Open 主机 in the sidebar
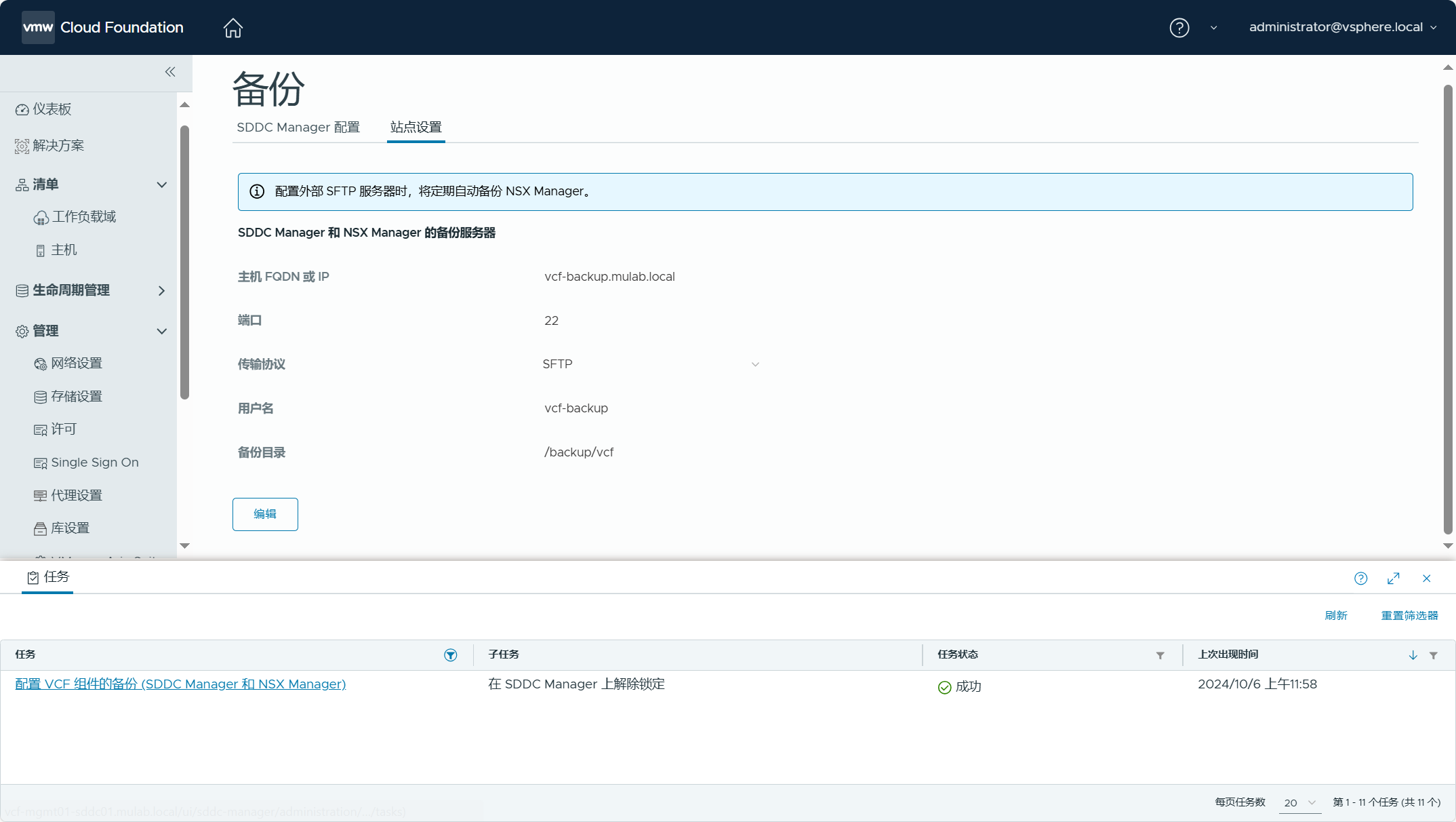The image size is (1456, 822). point(64,250)
